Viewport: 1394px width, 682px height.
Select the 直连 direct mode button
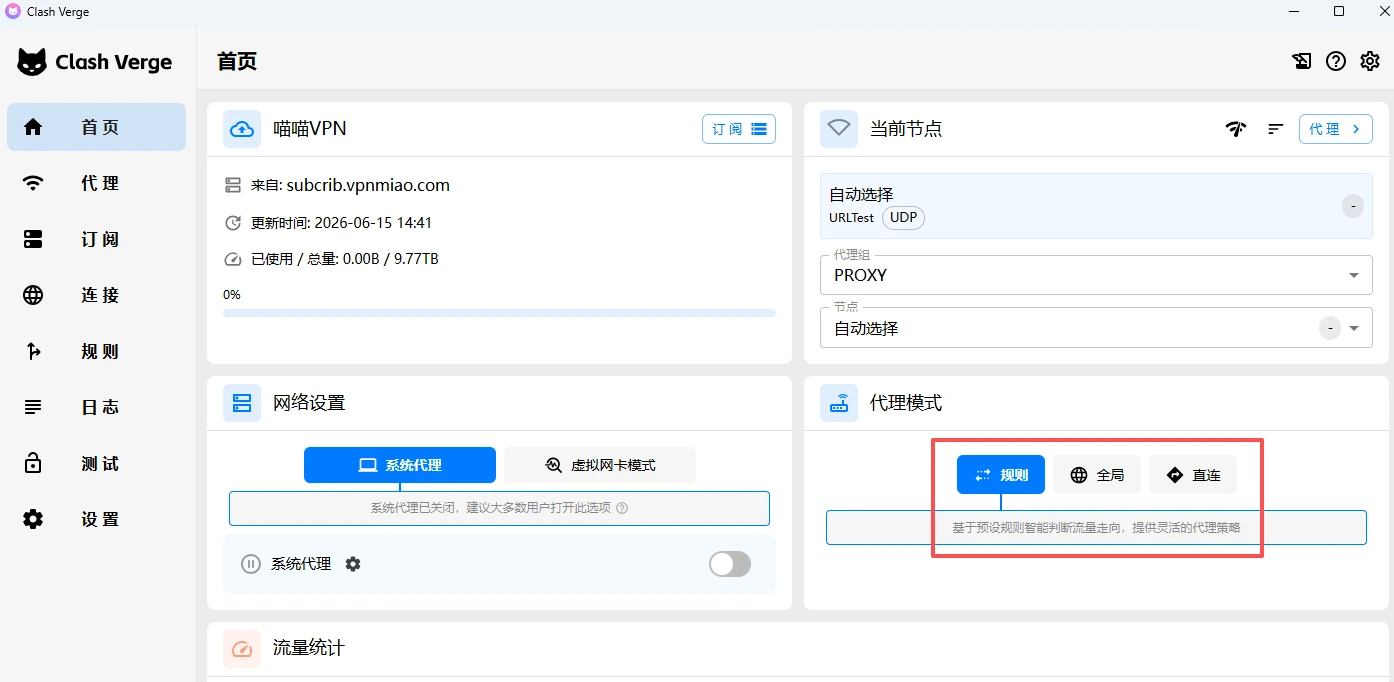point(1193,475)
